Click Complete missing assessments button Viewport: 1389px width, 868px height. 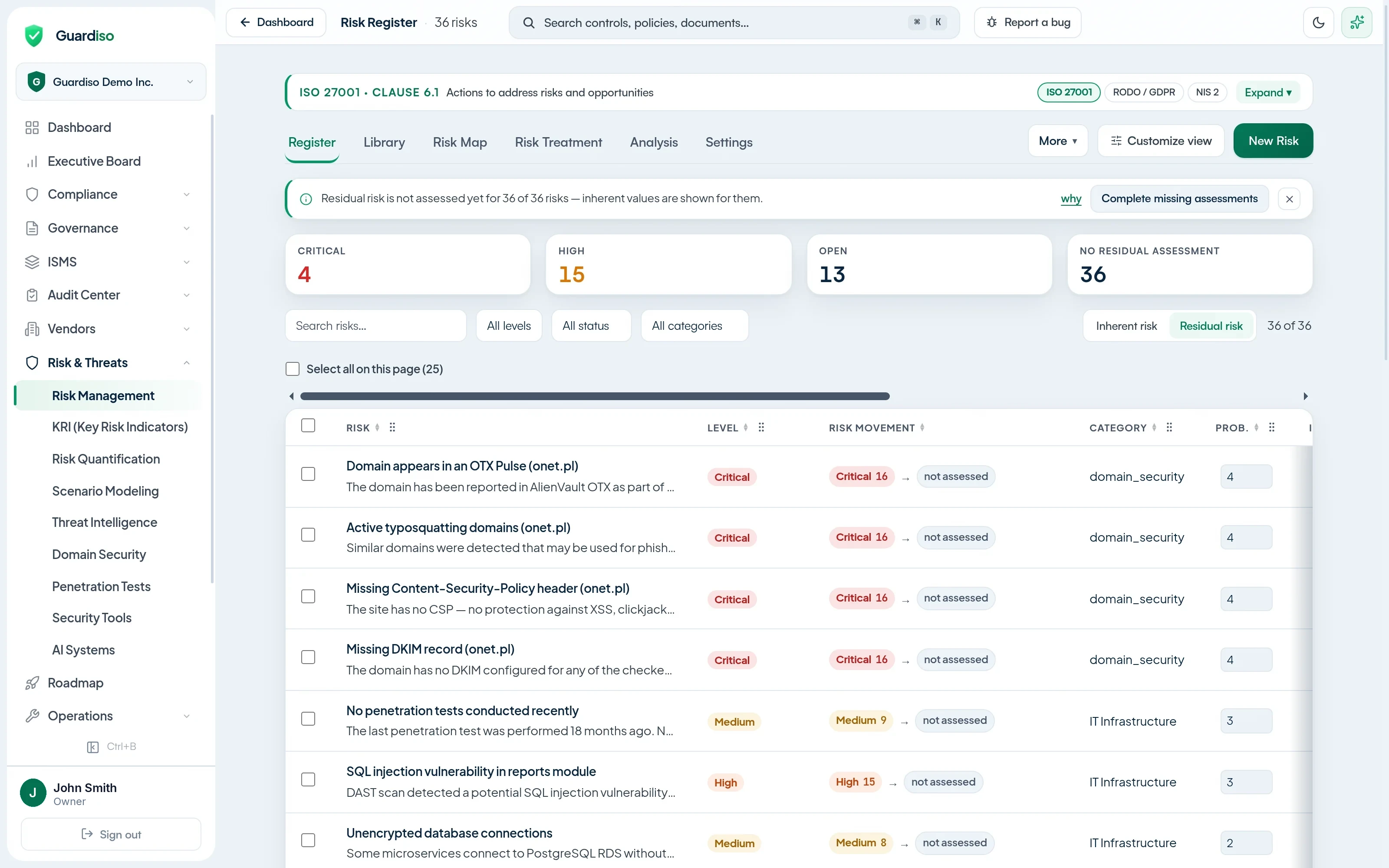[x=1179, y=199]
